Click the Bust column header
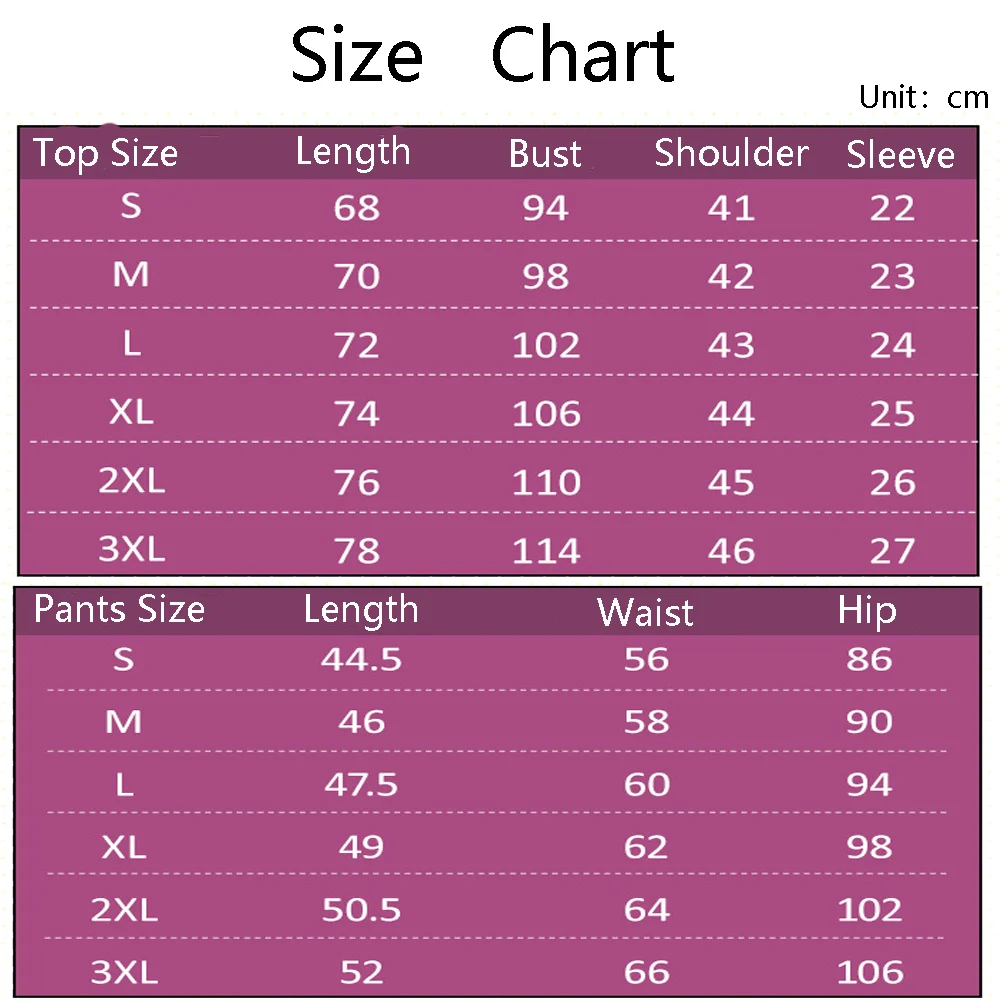Image resolution: width=1000 pixels, height=1000 pixels. tap(545, 154)
